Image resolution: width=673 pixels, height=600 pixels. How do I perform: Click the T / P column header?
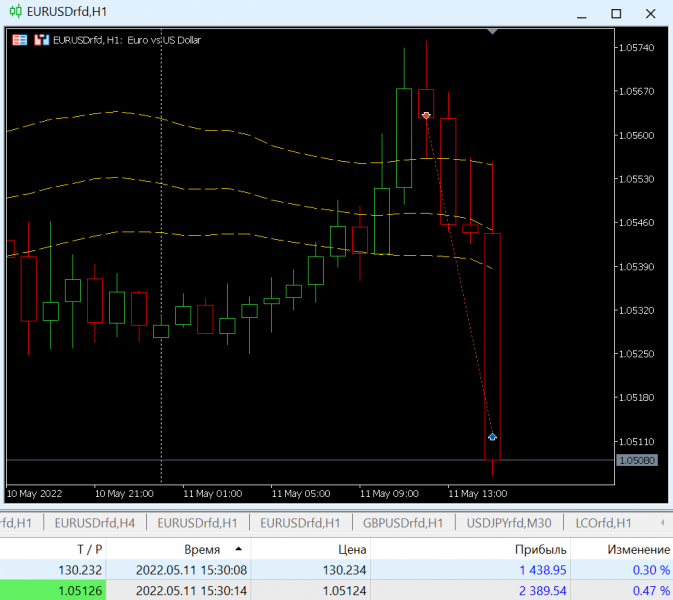coord(90,549)
